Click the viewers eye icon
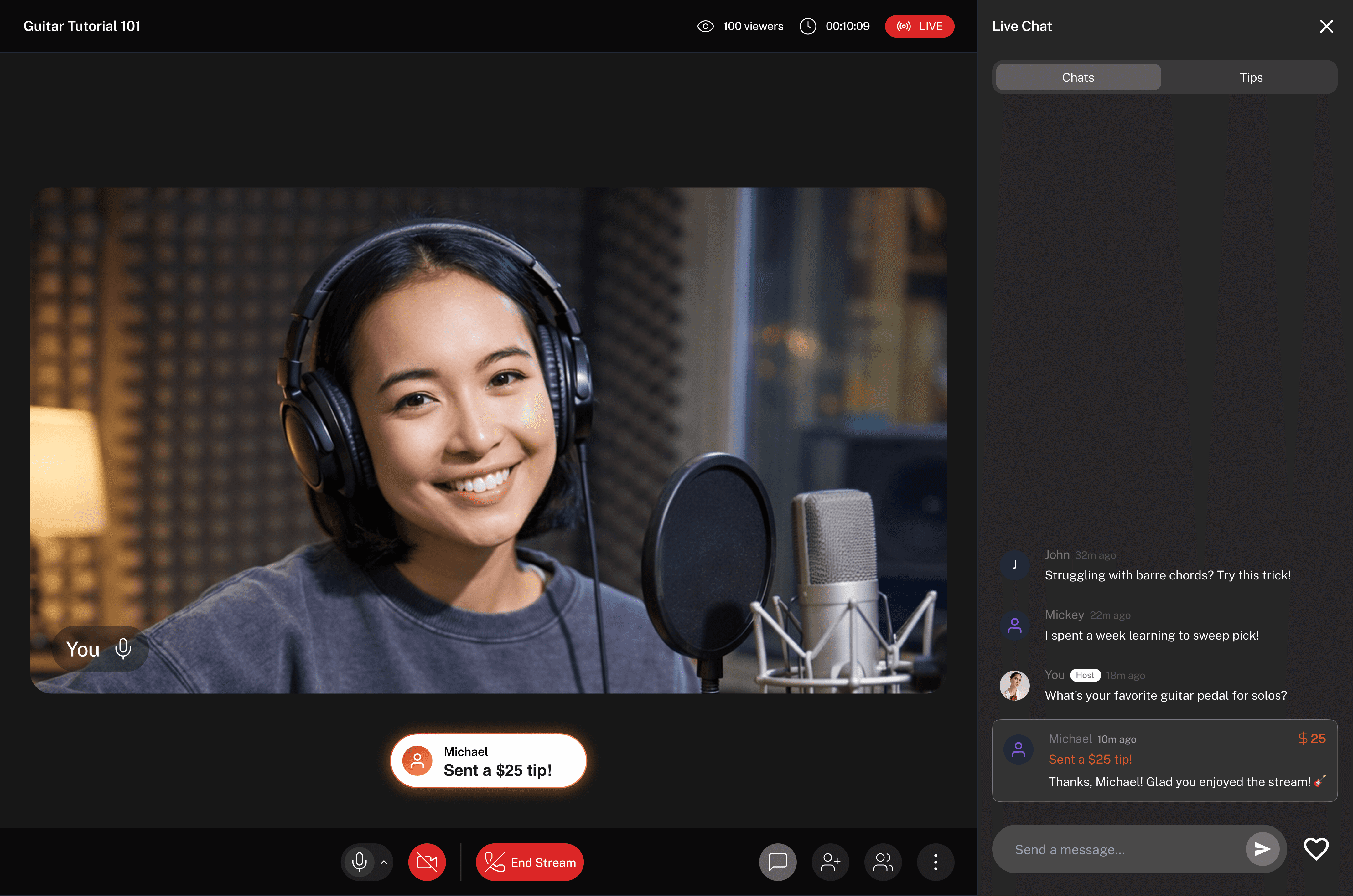This screenshot has height=896, width=1353. coord(705,26)
